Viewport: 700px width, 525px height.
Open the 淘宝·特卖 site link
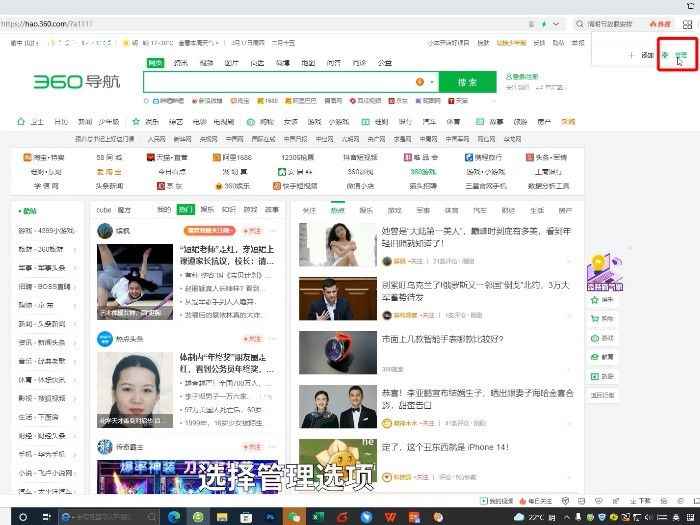(44, 157)
